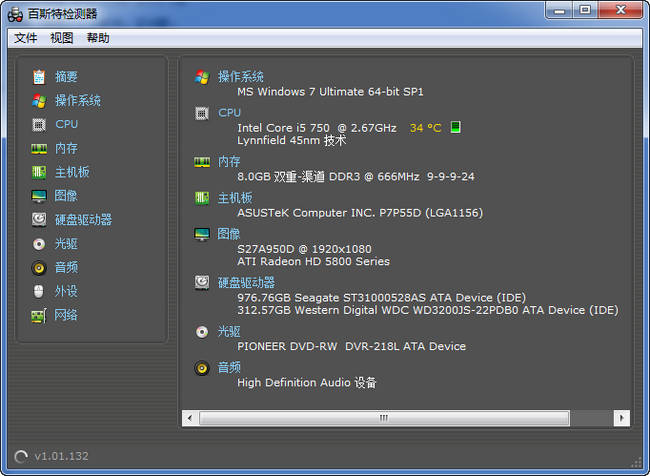Click the 硬盘驱动器 hard drive icon in sidebar
This screenshot has height=476, width=650.
[39, 220]
